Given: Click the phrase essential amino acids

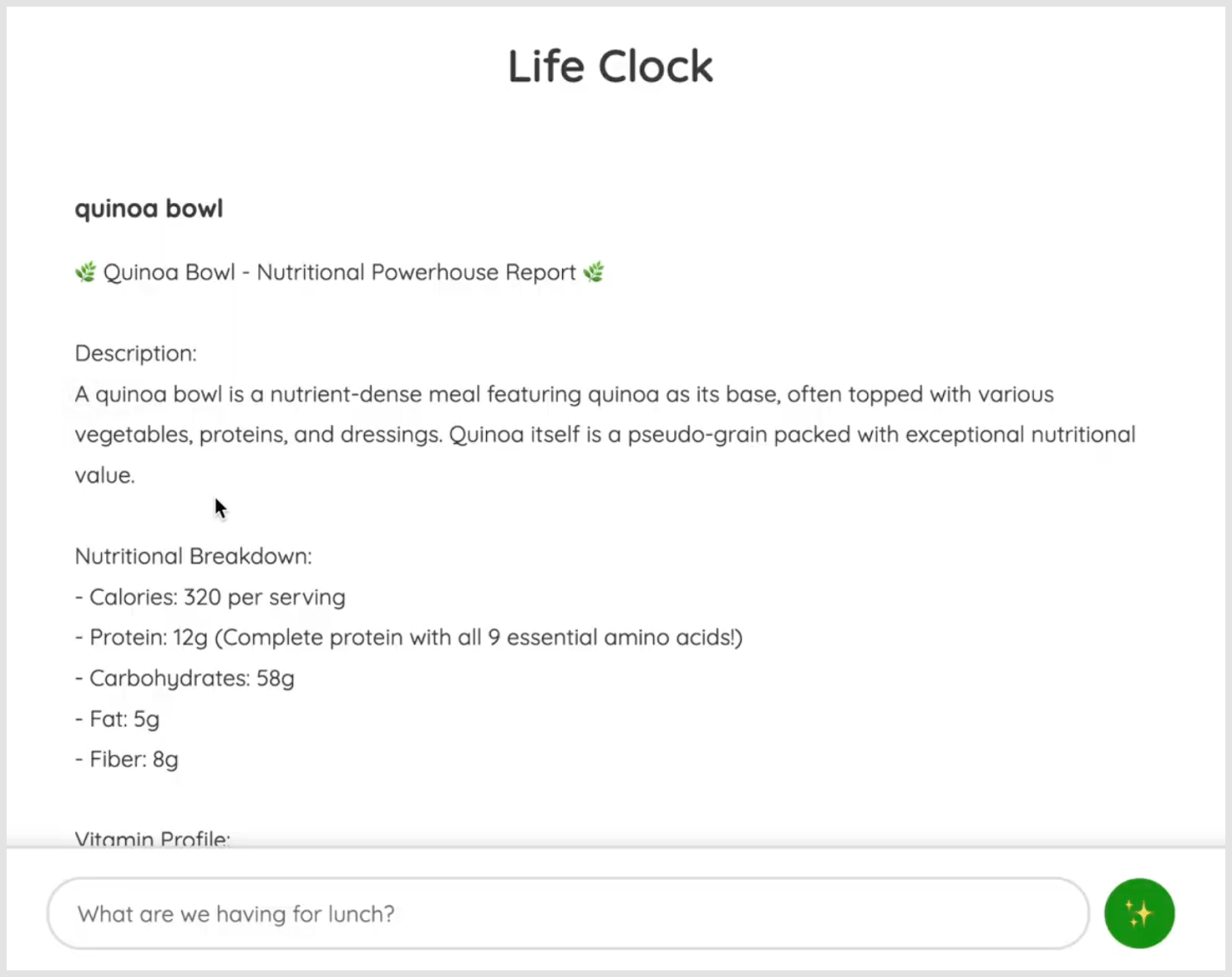Looking at the screenshot, I should click(623, 638).
